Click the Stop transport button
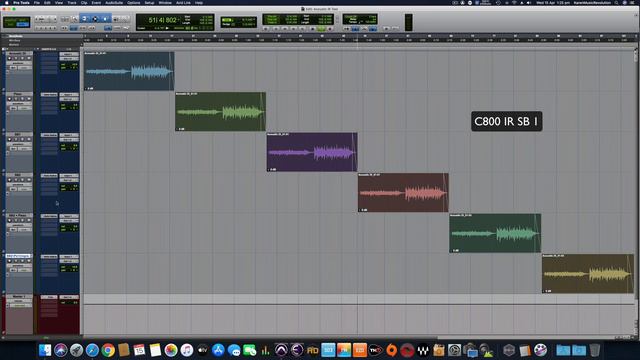640x360 pixels. (x=312, y=29)
